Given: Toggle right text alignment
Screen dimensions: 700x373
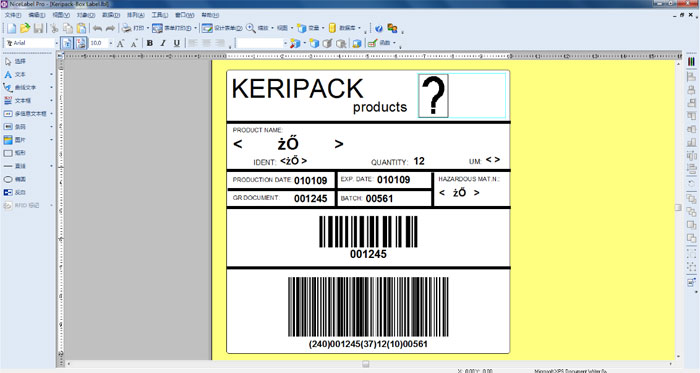Looking at the screenshot, I should click(220, 43).
